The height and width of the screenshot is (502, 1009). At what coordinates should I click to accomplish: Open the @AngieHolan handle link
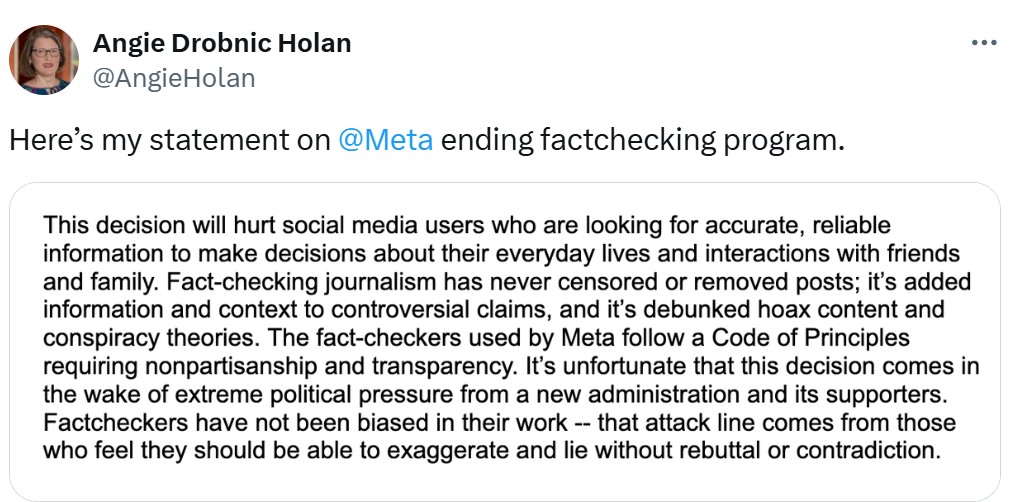[x=173, y=77]
